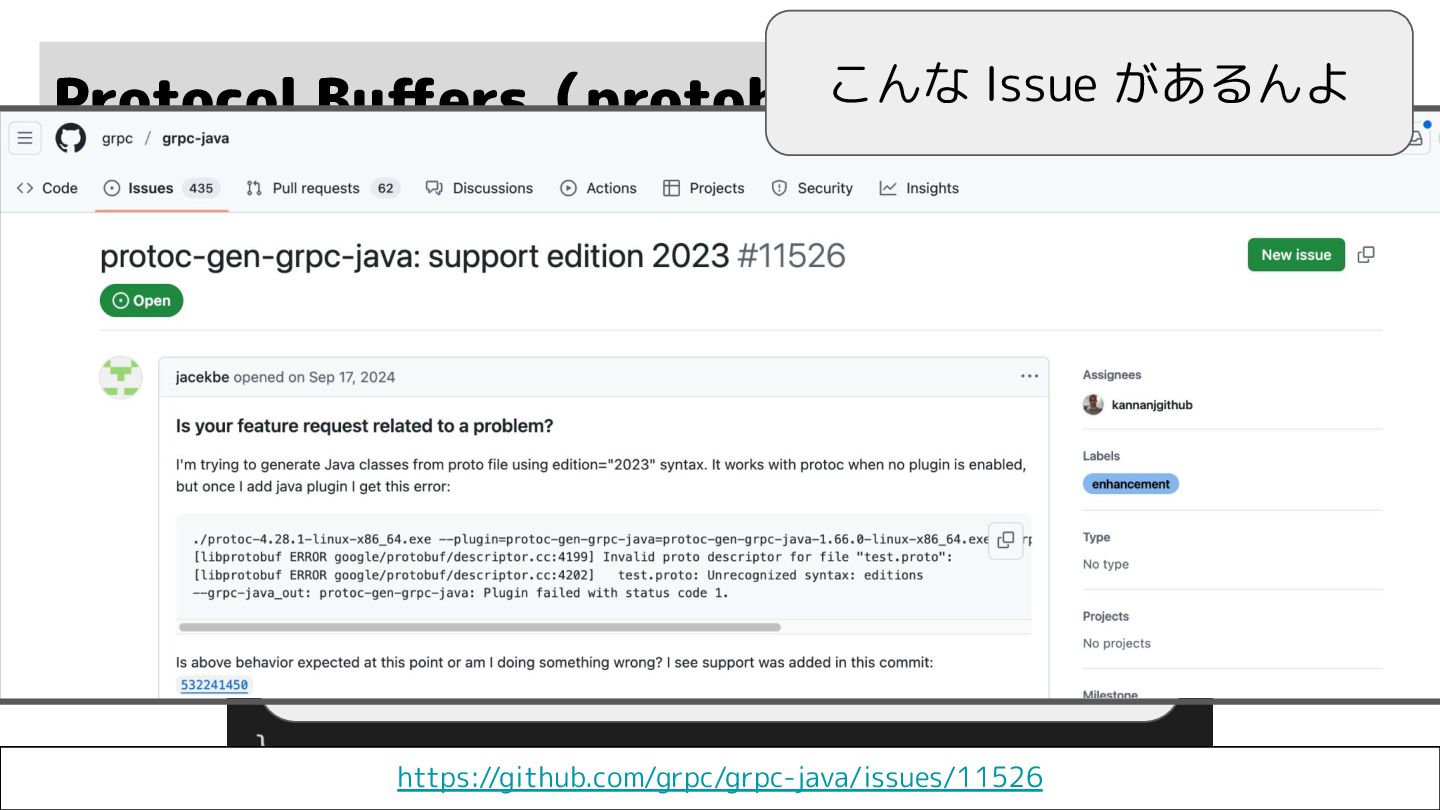Image resolution: width=1440 pixels, height=810 pixels.
Task: Open the slide's GitHub issue URL link
Action: 720,778
